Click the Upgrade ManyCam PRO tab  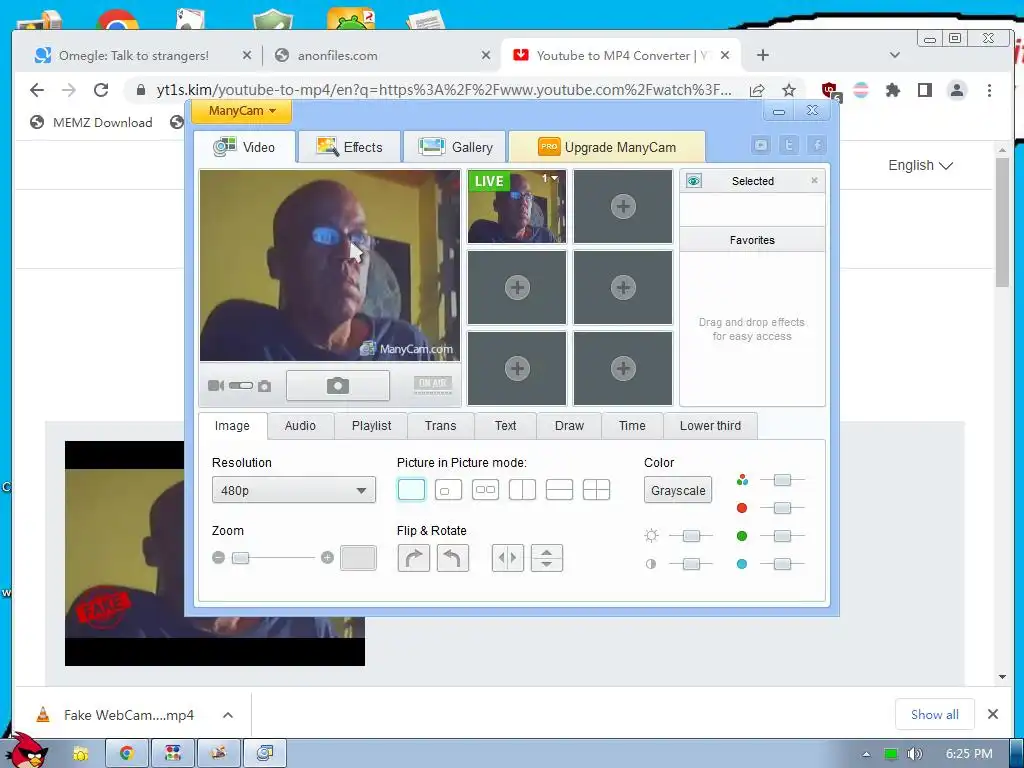(607, 147)
